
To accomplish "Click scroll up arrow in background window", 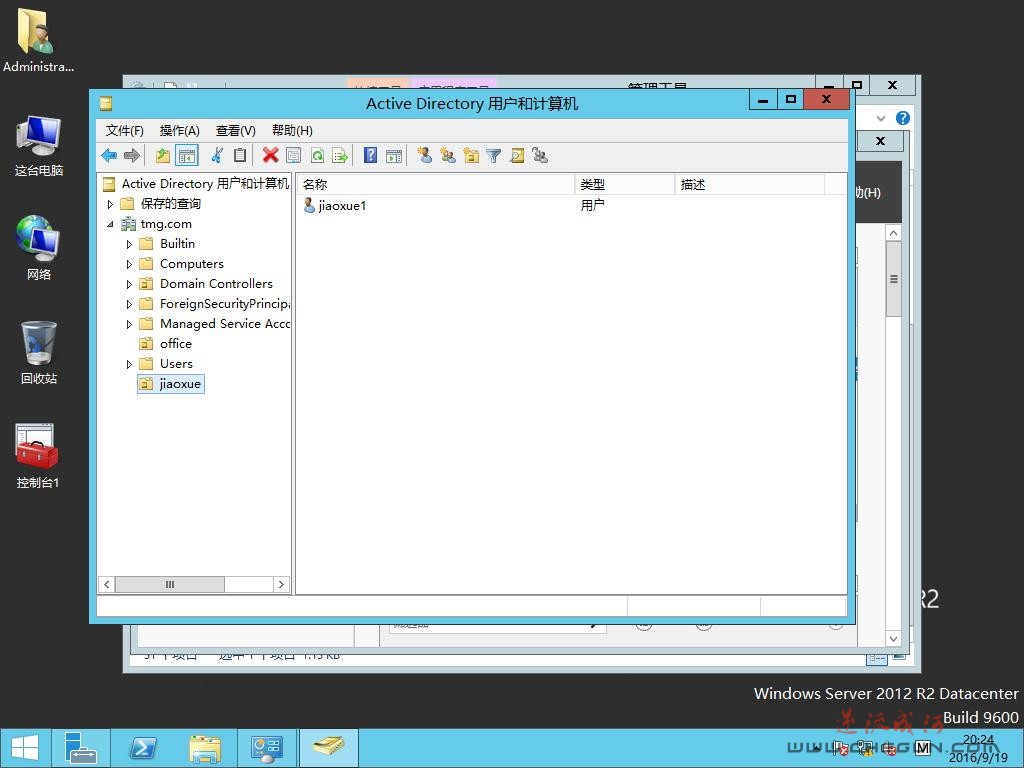I will 893,233.
